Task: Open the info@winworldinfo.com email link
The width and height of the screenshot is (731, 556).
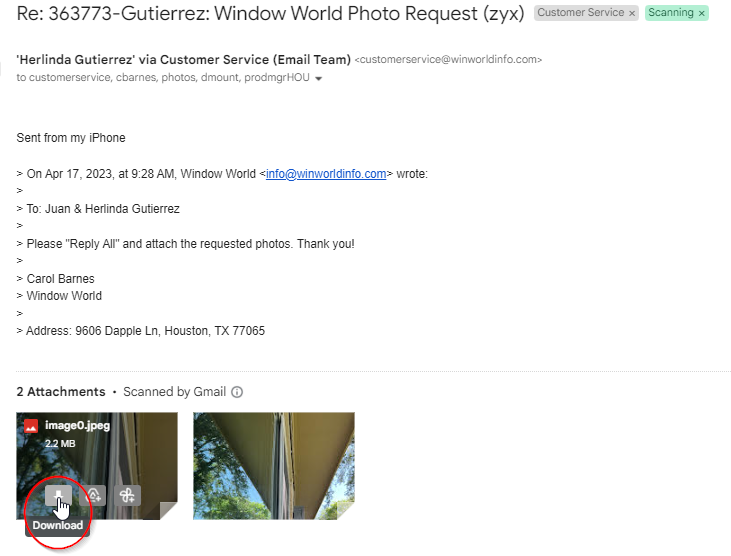Action: tap(326, 174)
